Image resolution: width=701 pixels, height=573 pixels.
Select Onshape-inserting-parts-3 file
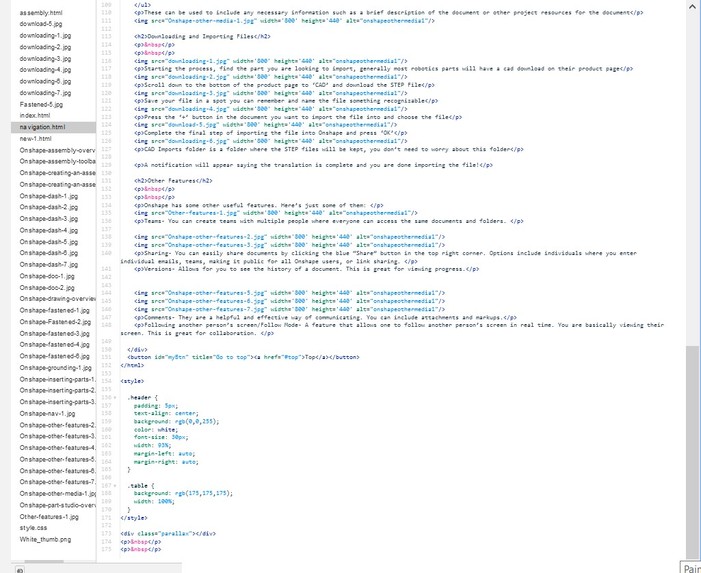coord(57,402)
